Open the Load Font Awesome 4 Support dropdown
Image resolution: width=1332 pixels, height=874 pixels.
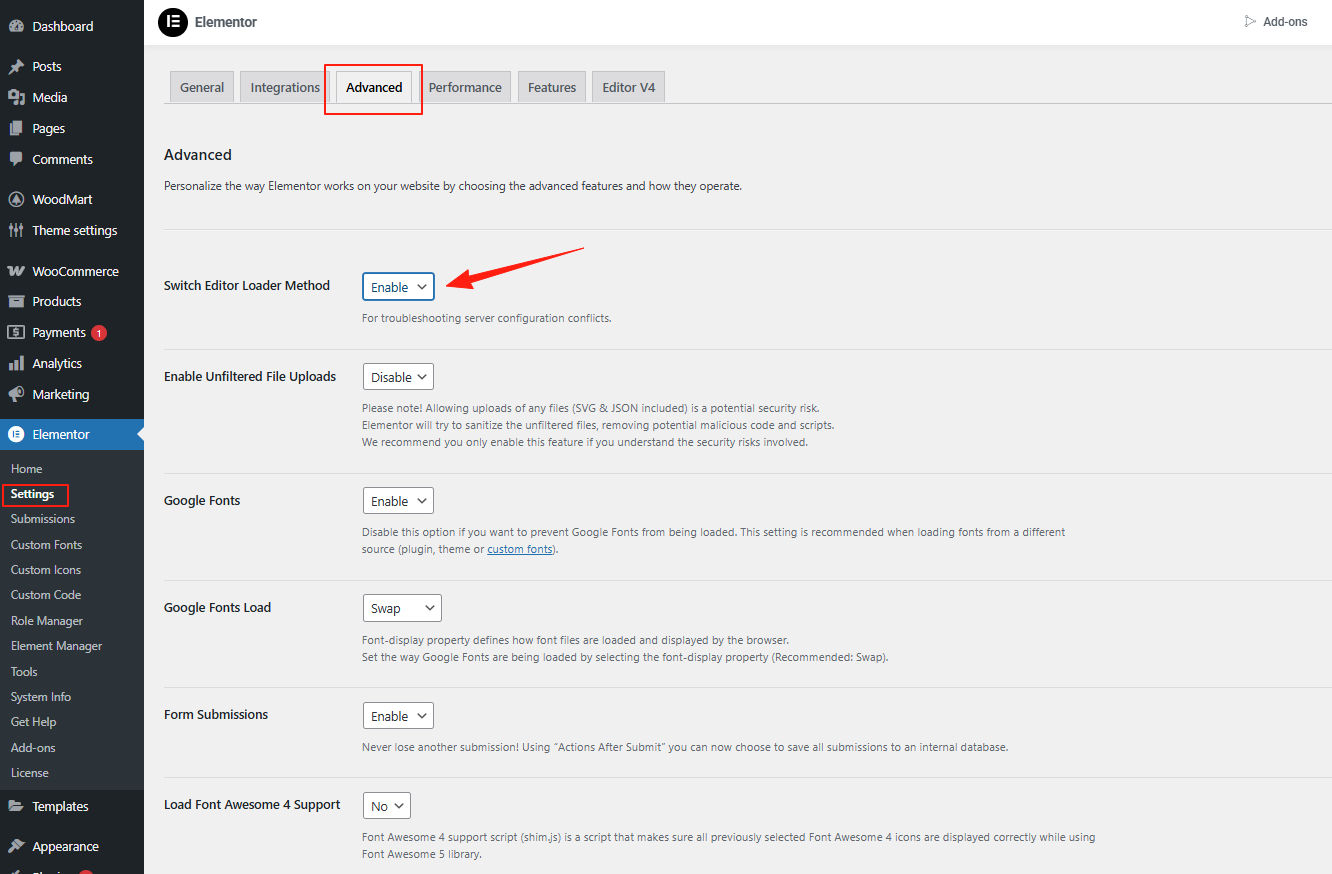(386, 806)
